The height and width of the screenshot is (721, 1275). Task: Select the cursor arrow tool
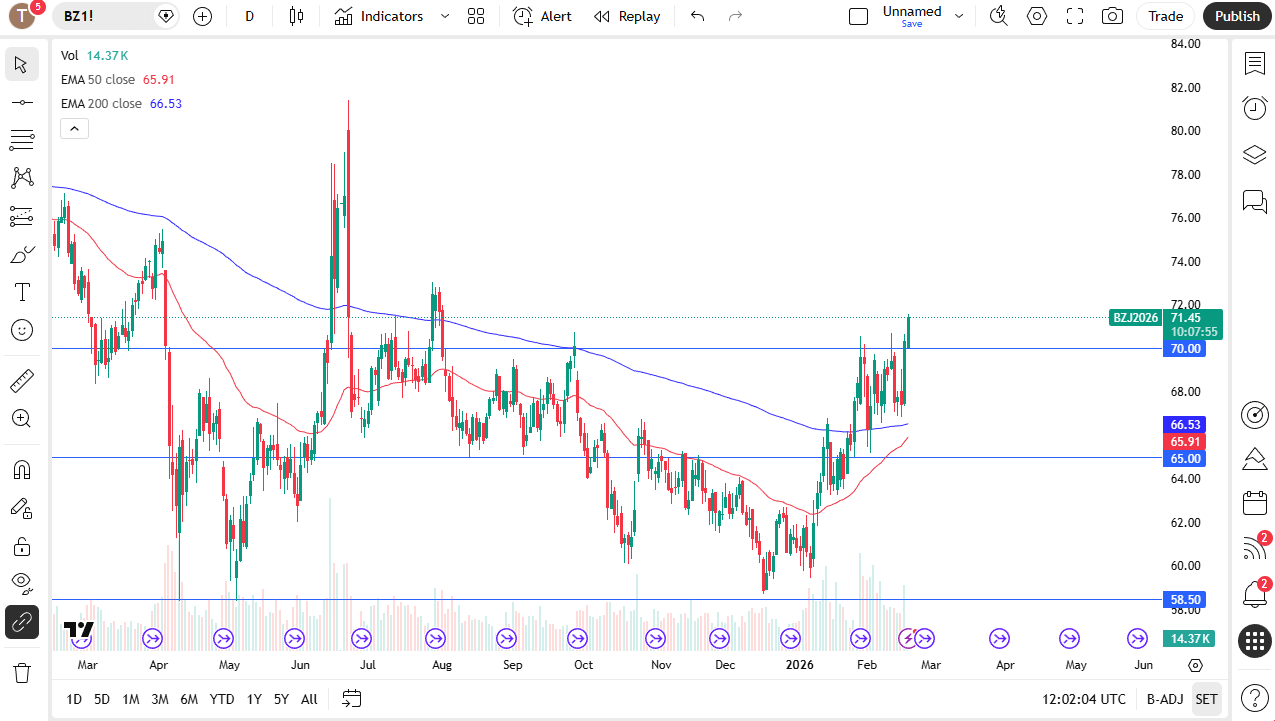pos(22,65)
